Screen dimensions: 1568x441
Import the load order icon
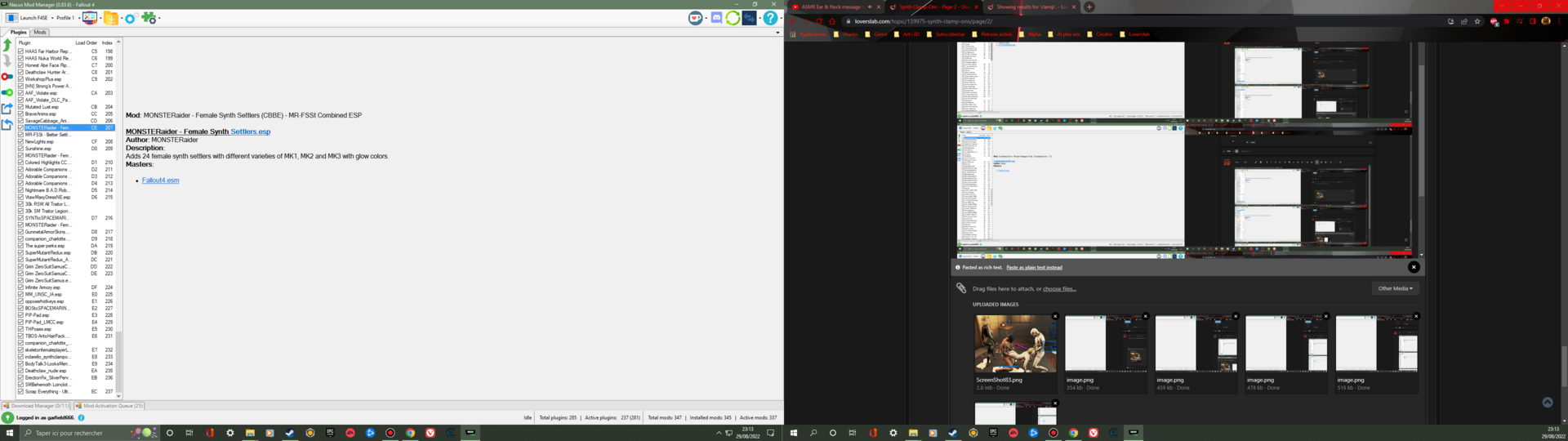pos(7,124)
